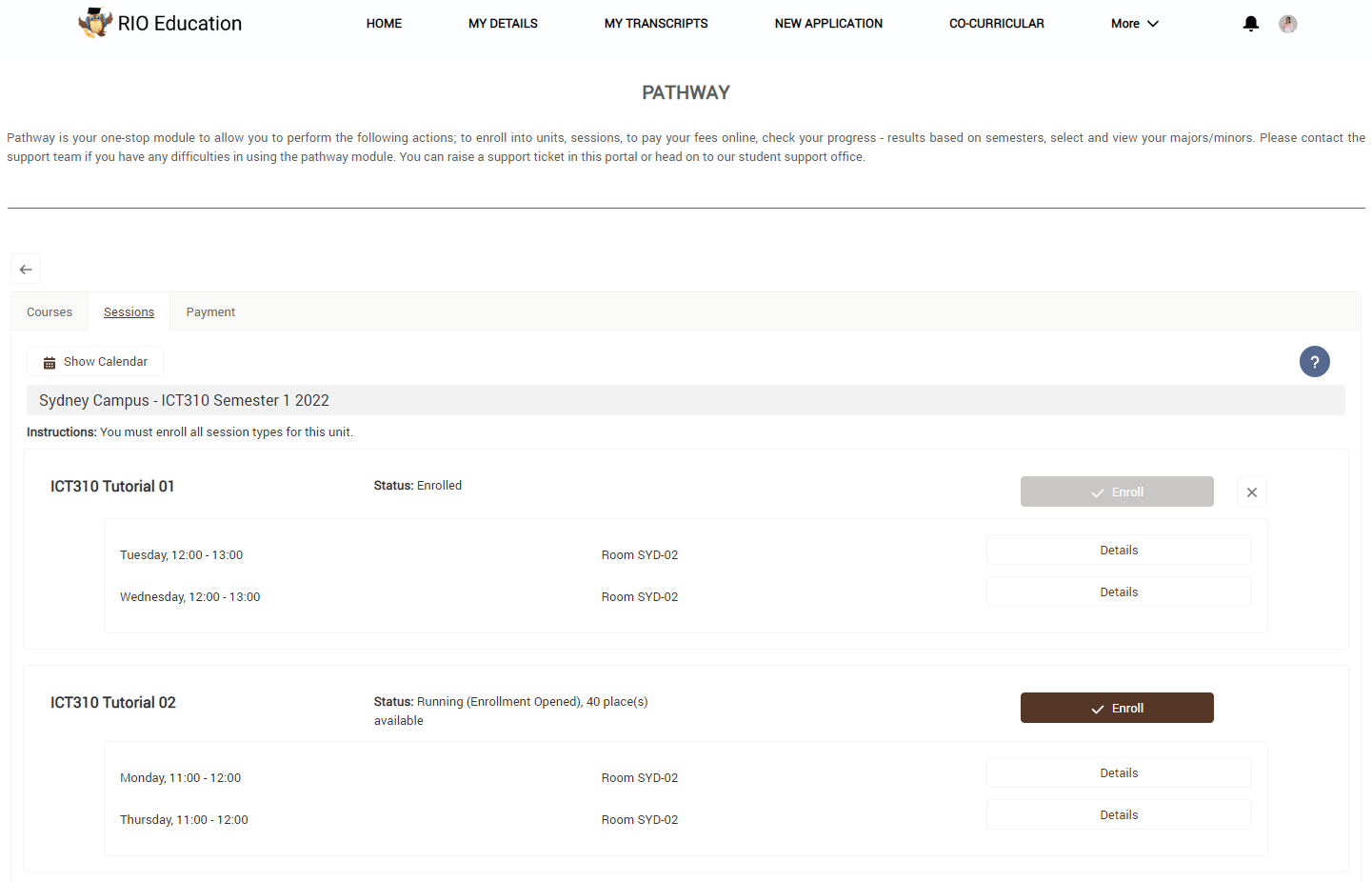Click the greyed Enroll button for Tutorial 01

click(x=1117, y=492)
